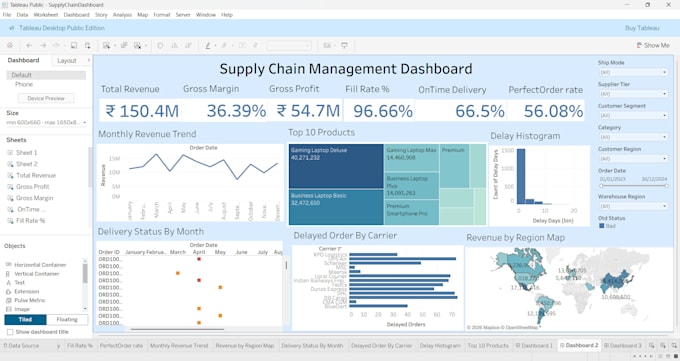Open the Worksheet menu
The height and width of the screenshot is (361, 680).
[46, 15]
